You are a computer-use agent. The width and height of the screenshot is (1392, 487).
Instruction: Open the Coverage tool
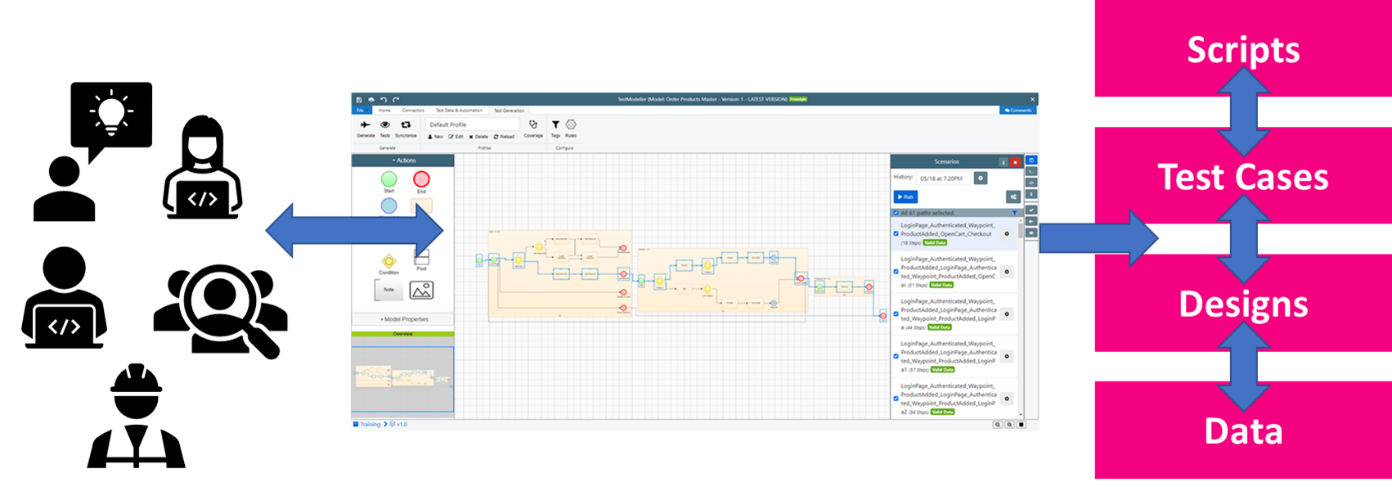click(533, 126)
